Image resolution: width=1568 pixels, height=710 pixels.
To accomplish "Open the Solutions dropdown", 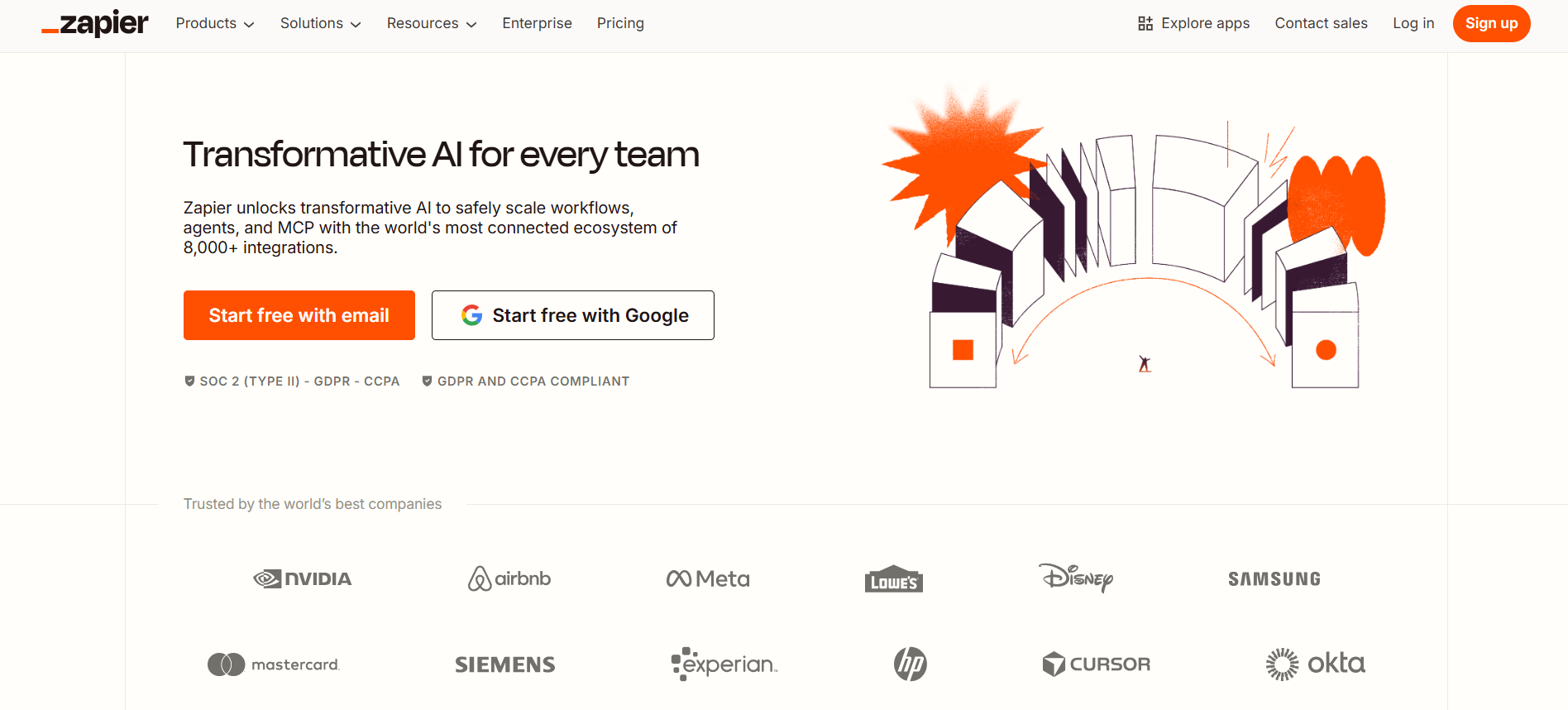I will [320, 23].
